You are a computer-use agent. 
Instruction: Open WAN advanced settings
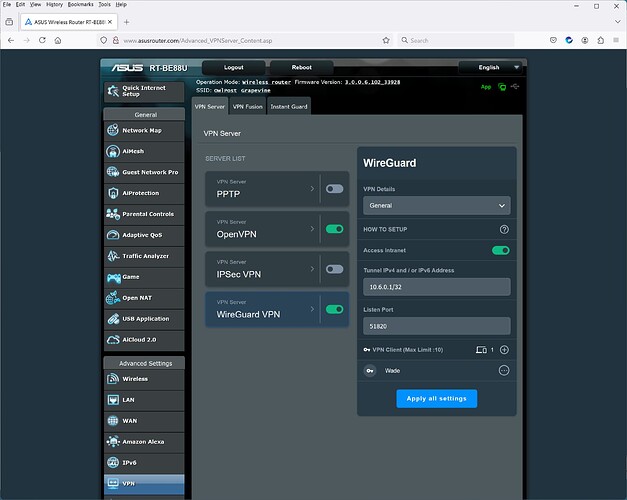coord(144,421)
